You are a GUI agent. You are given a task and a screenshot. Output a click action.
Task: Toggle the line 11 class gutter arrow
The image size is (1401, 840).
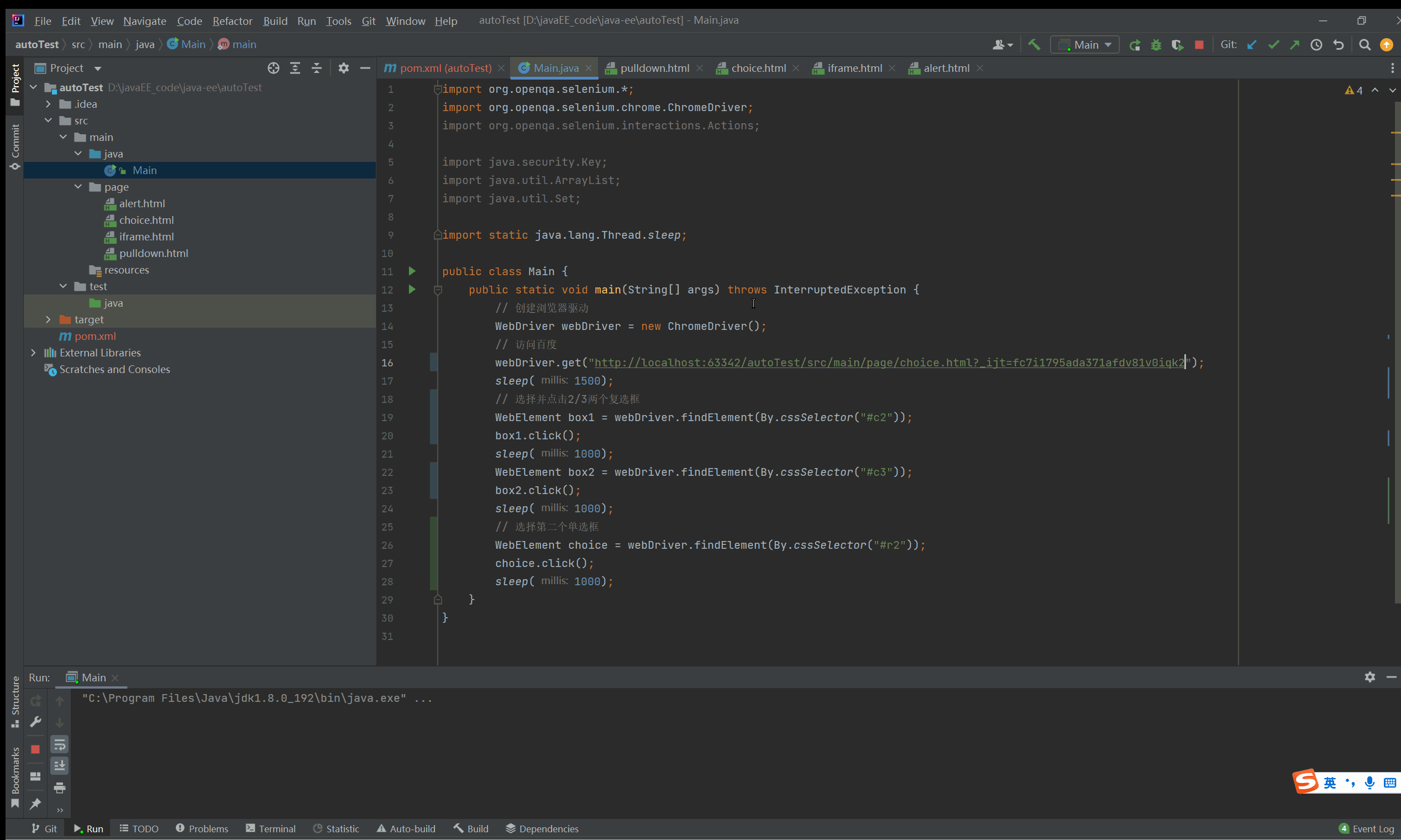(x=413, y=270)
